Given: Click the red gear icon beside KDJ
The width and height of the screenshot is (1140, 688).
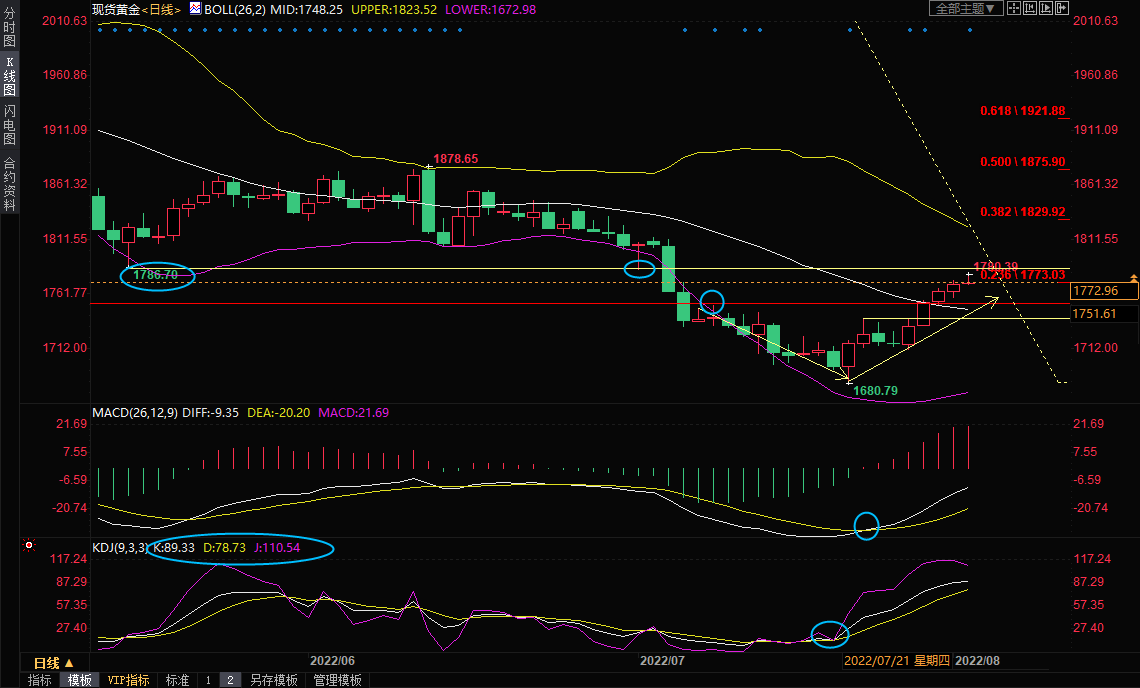Looking at the screenshot, I should coord(28,547).
